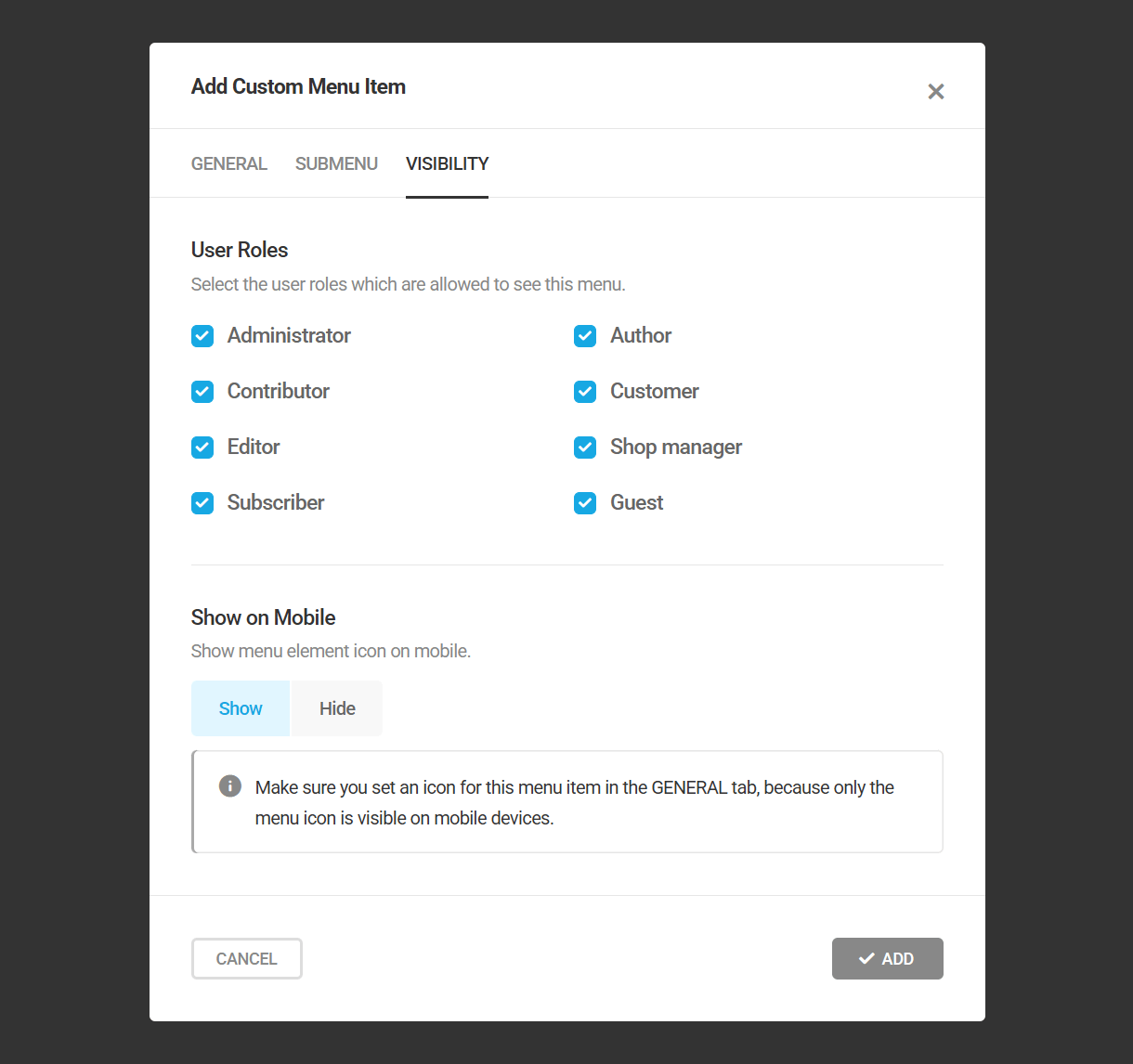The height and width of the screenshot is (1064, 1133).
Task: Select the VISIBILITY tab
Action: (x=447, y=163)
